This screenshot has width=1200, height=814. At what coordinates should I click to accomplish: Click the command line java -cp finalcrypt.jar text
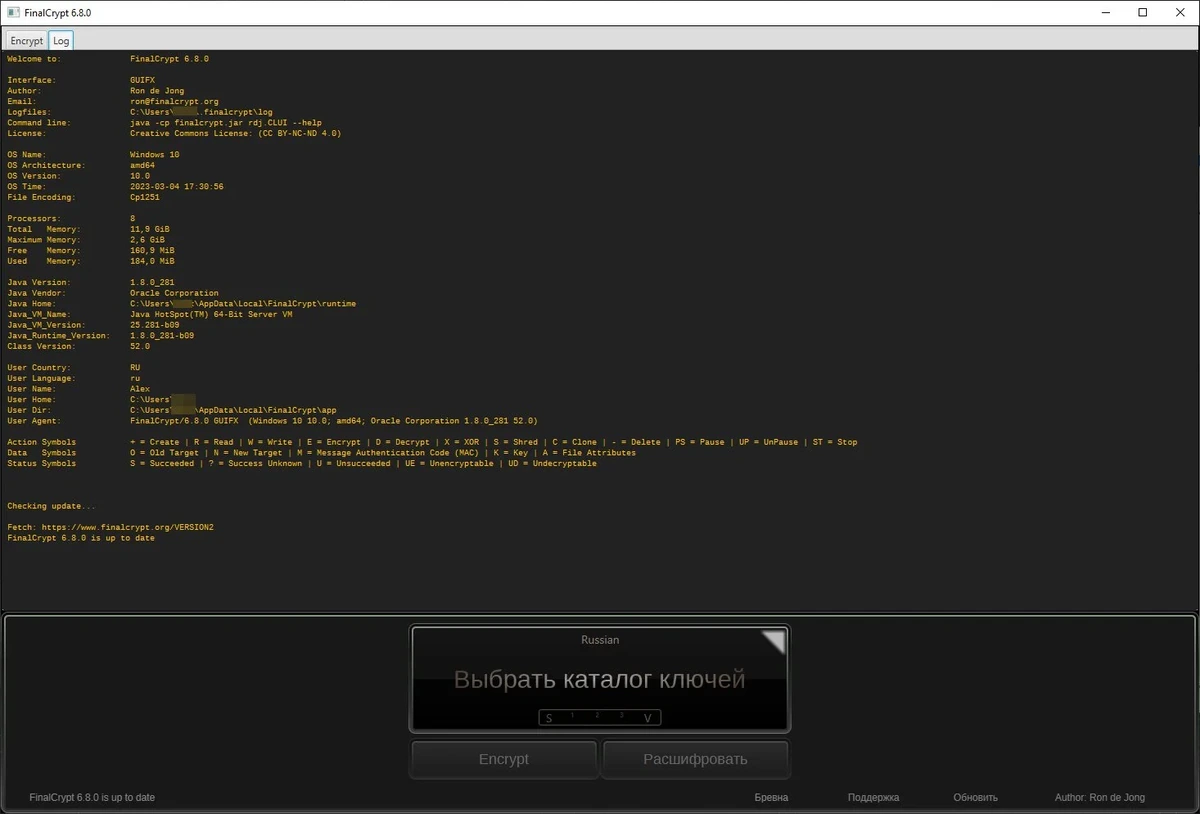(226, 123)
